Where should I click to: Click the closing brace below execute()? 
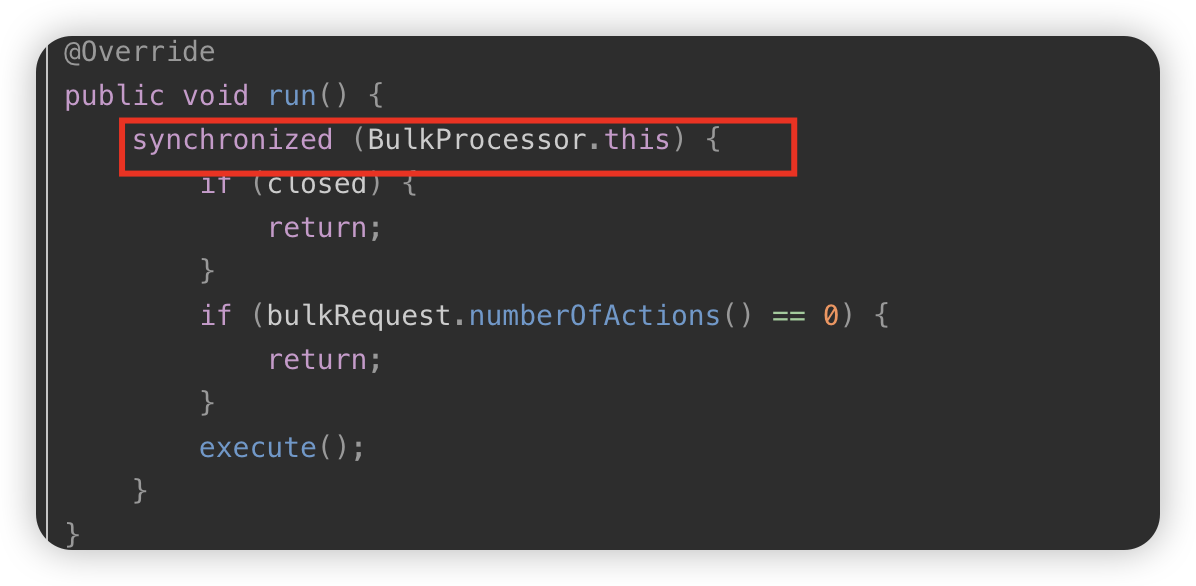pos(140,491)
